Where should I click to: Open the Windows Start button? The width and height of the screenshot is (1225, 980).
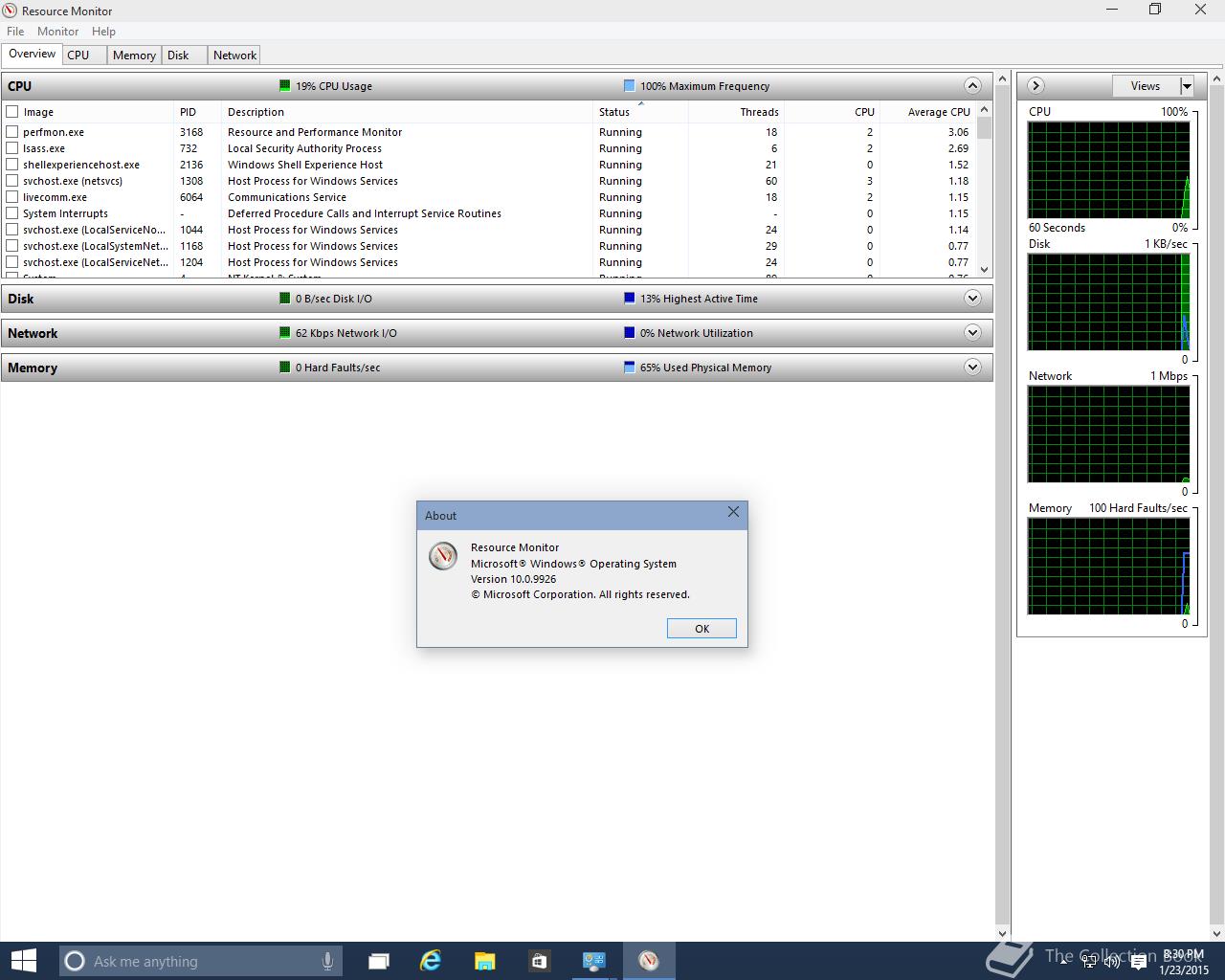click(x=23, y=961)
